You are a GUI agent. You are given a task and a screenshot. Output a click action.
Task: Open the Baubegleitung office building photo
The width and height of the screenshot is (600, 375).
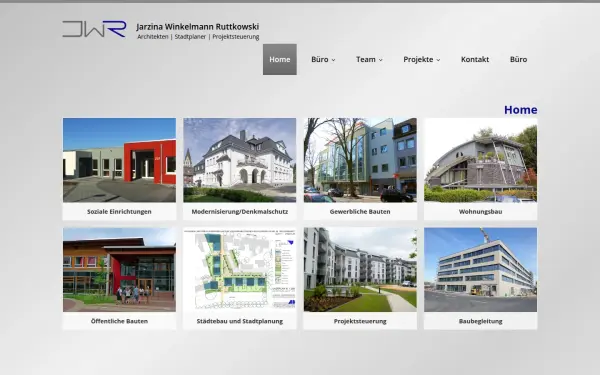click(481, 270)
